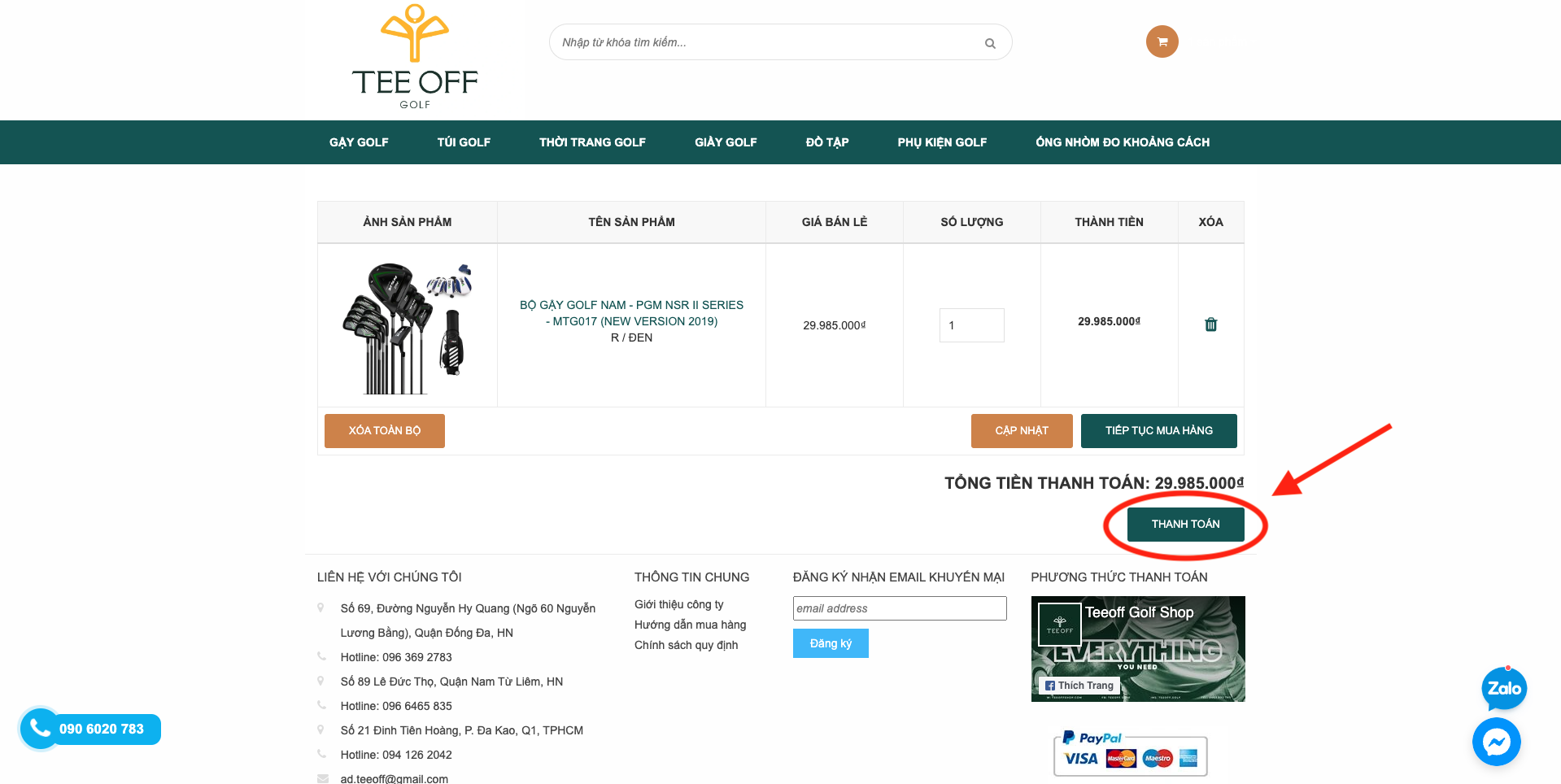Click the PayPal payment methods image
Viewport: 1561px width, 784px height.
click(1130, 752)
